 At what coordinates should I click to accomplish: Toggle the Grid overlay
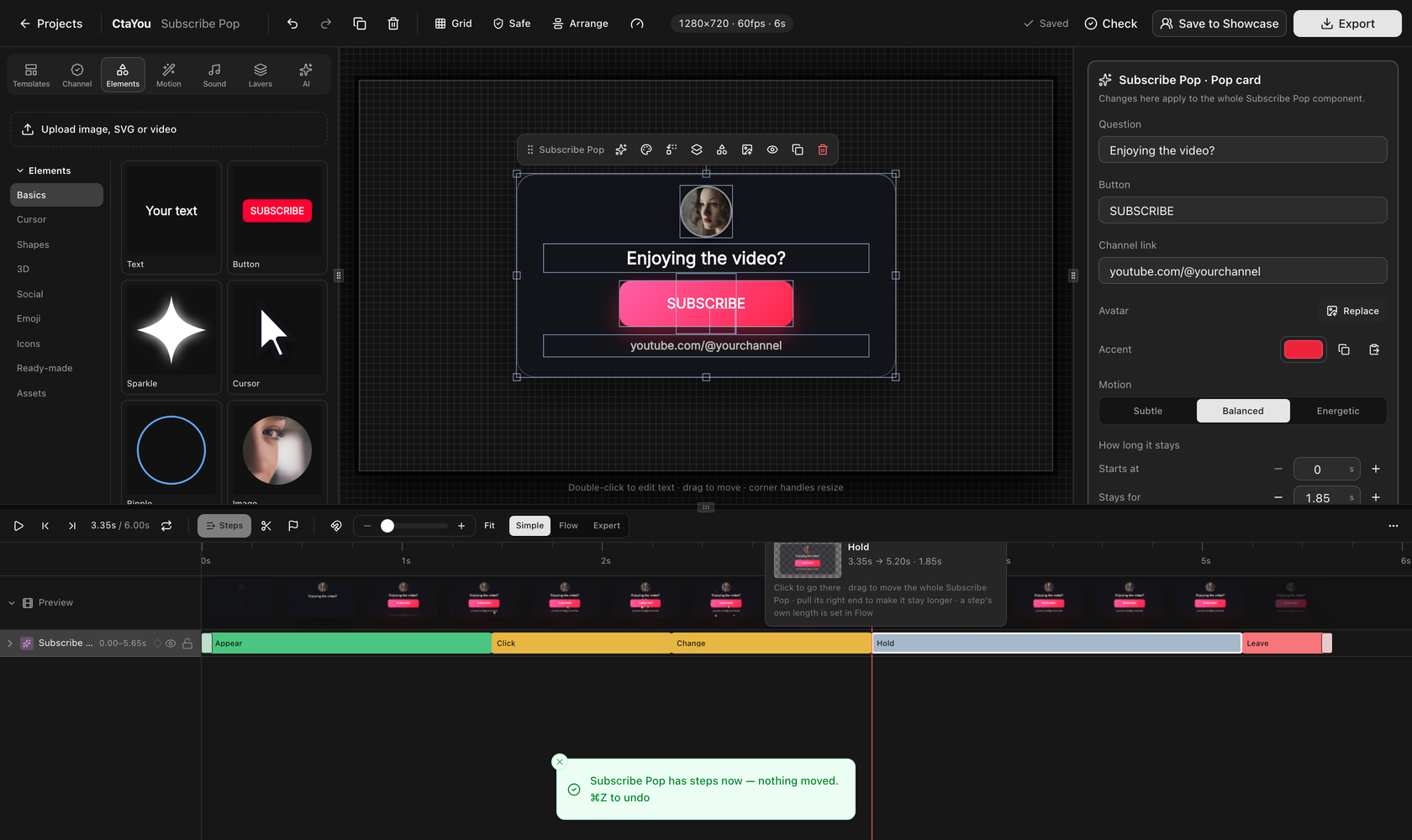[x=453, y=24]
